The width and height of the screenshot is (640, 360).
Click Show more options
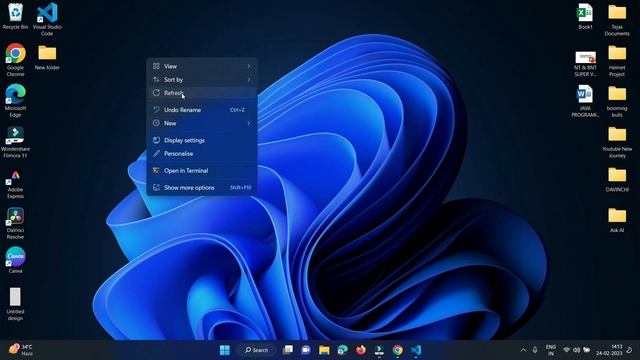(202, 188)
